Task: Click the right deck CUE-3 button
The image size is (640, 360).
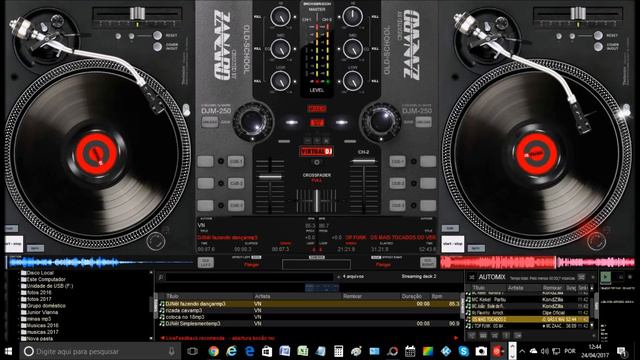Action: pos(397,205)
